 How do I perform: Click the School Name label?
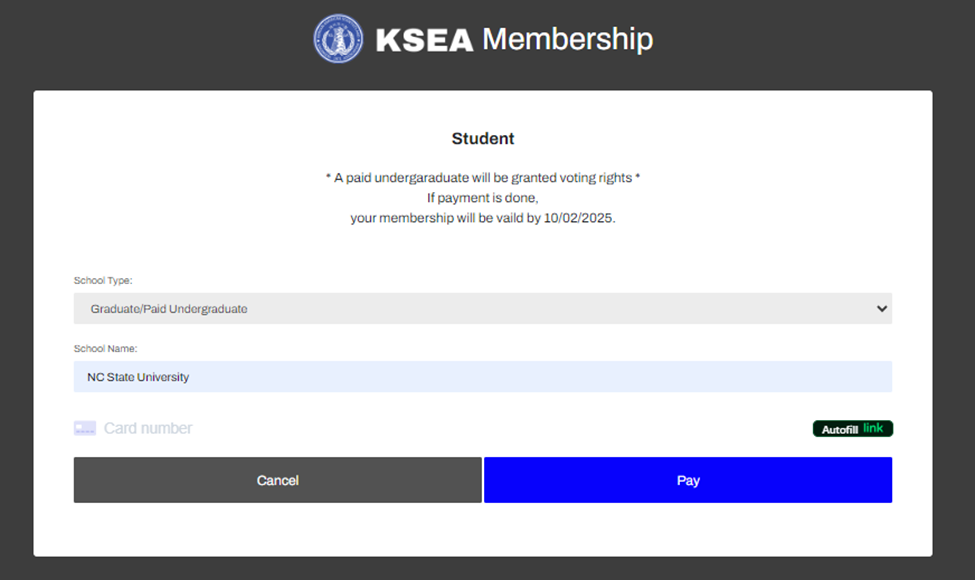pos(106,348)
